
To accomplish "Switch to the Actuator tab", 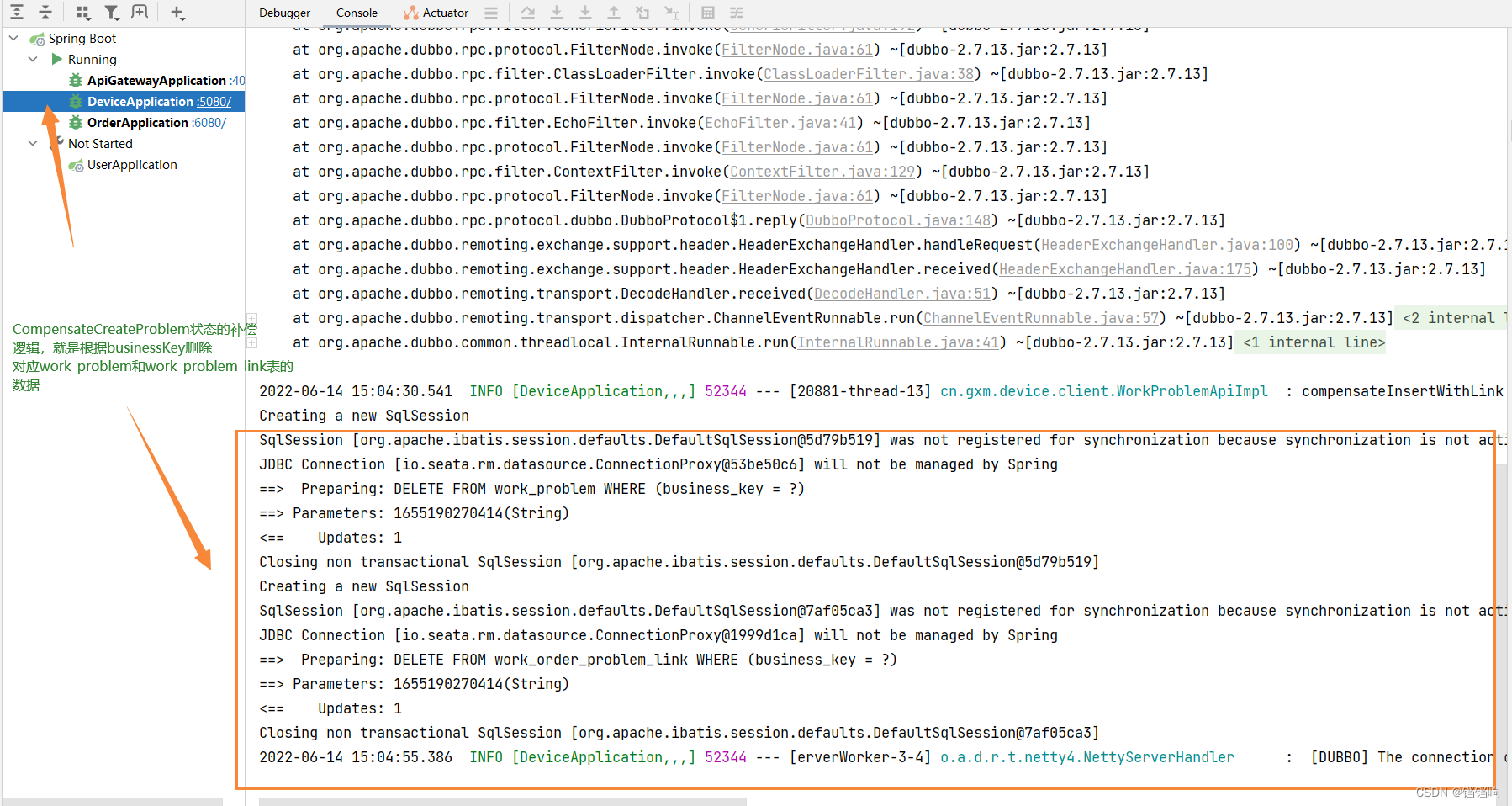I will click(x=436, y=13).
